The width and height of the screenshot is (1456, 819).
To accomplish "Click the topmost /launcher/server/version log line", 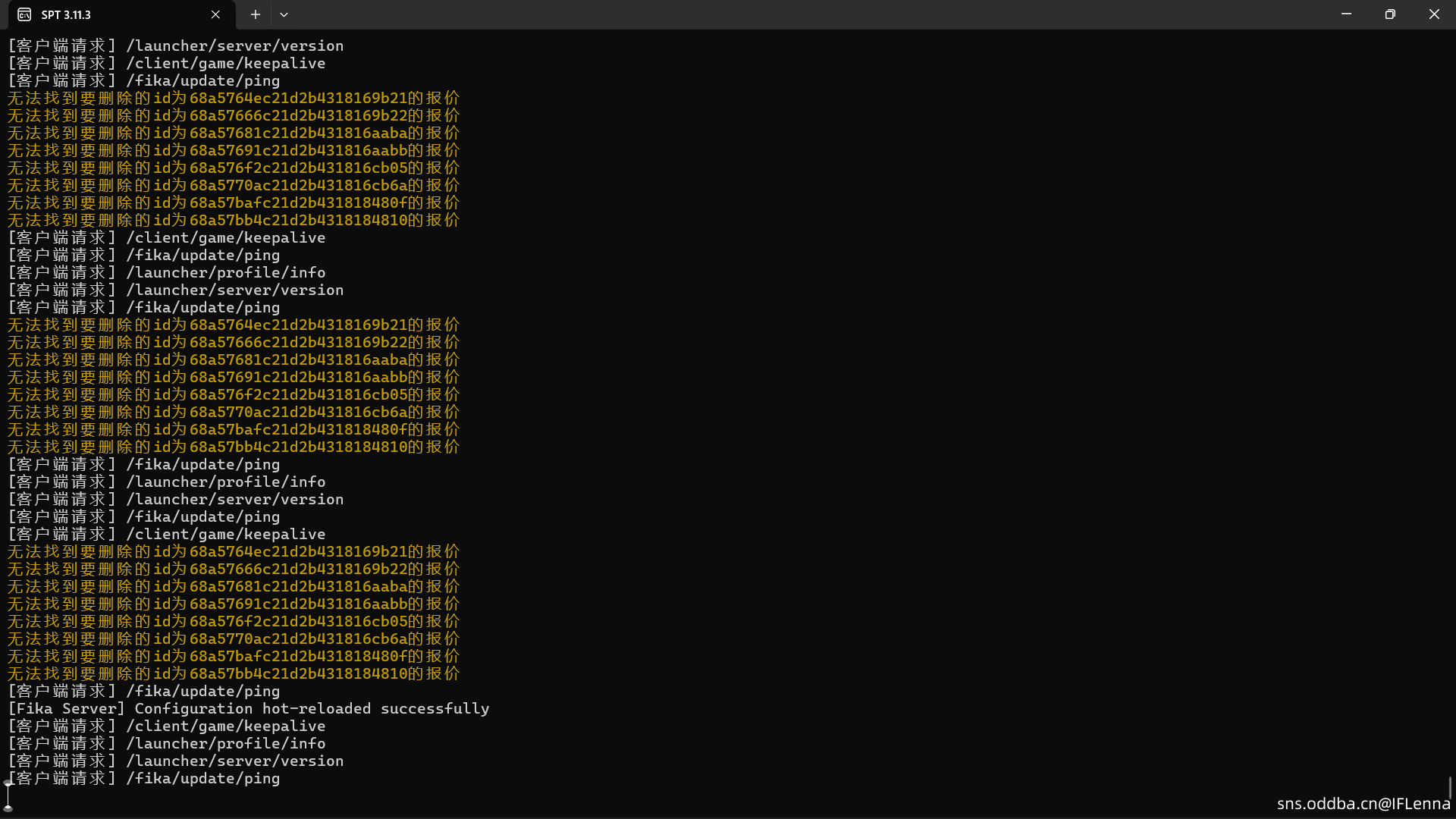I will 175,45.
